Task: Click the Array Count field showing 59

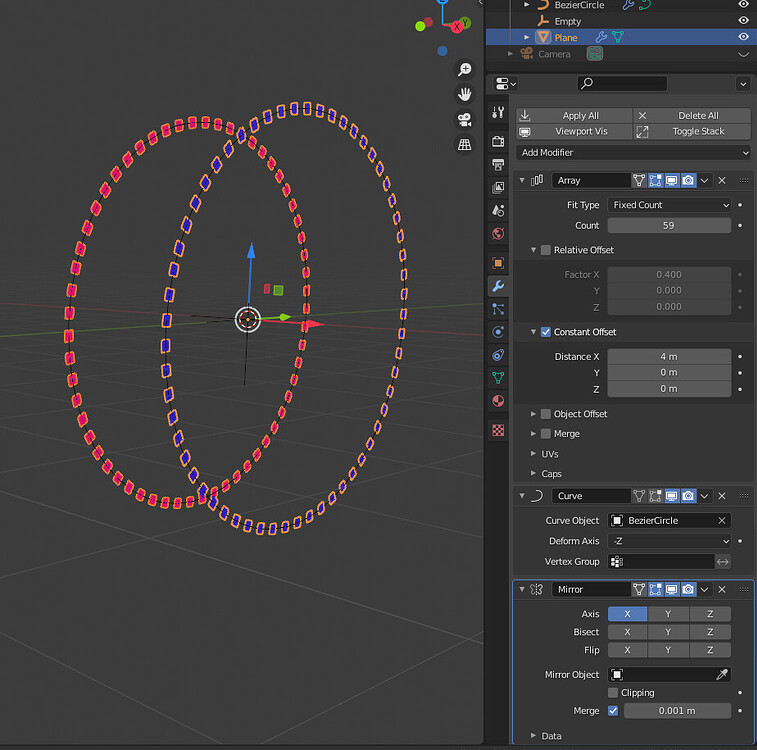Action: [x=669, y=225]
